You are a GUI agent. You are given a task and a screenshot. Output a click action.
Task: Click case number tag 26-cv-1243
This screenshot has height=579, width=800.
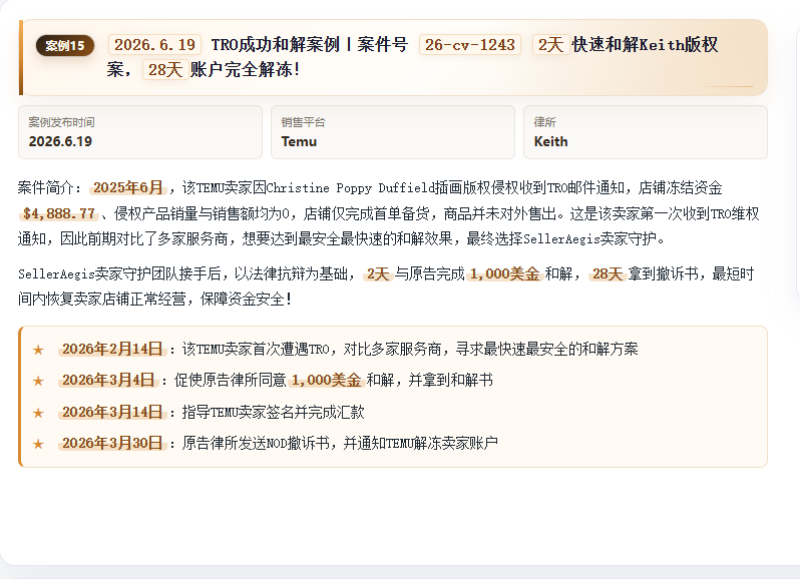pyautogui.click(x=469, y=45)
